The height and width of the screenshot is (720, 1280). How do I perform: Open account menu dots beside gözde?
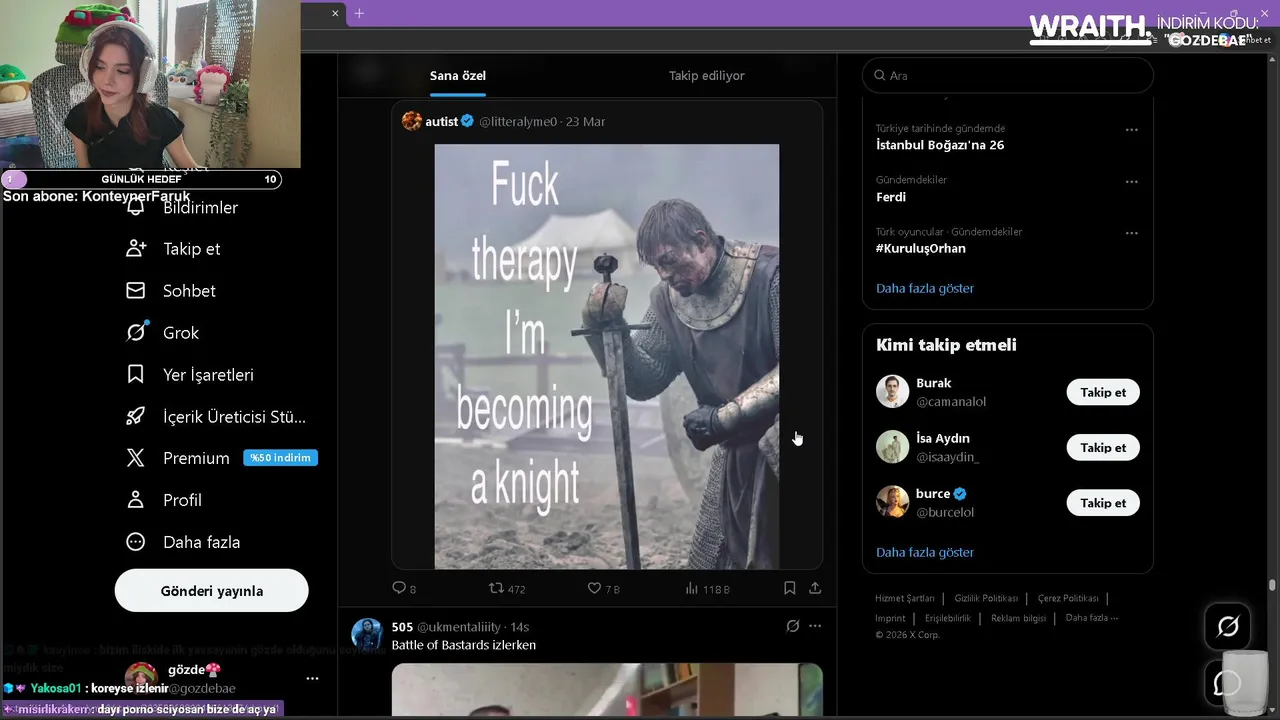tap(312, 678)
